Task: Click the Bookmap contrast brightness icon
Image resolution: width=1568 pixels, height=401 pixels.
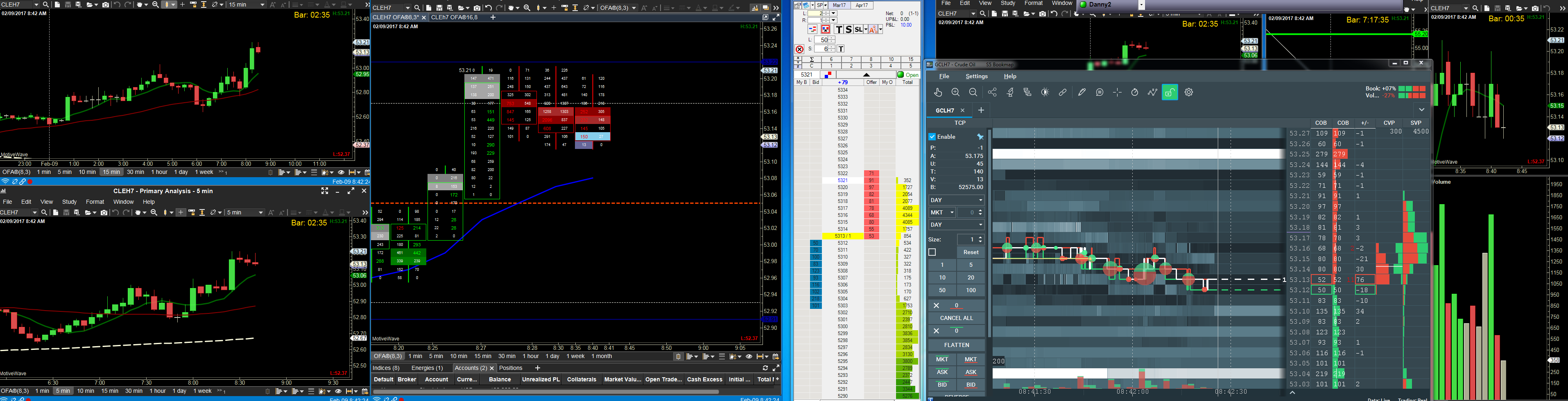Action: [1045, 92]
